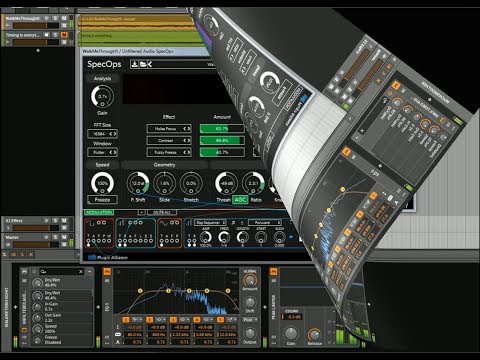Open the Fuzzy Freeze effect selector
This screenshot has width=480, height=360.
(169, 152)
